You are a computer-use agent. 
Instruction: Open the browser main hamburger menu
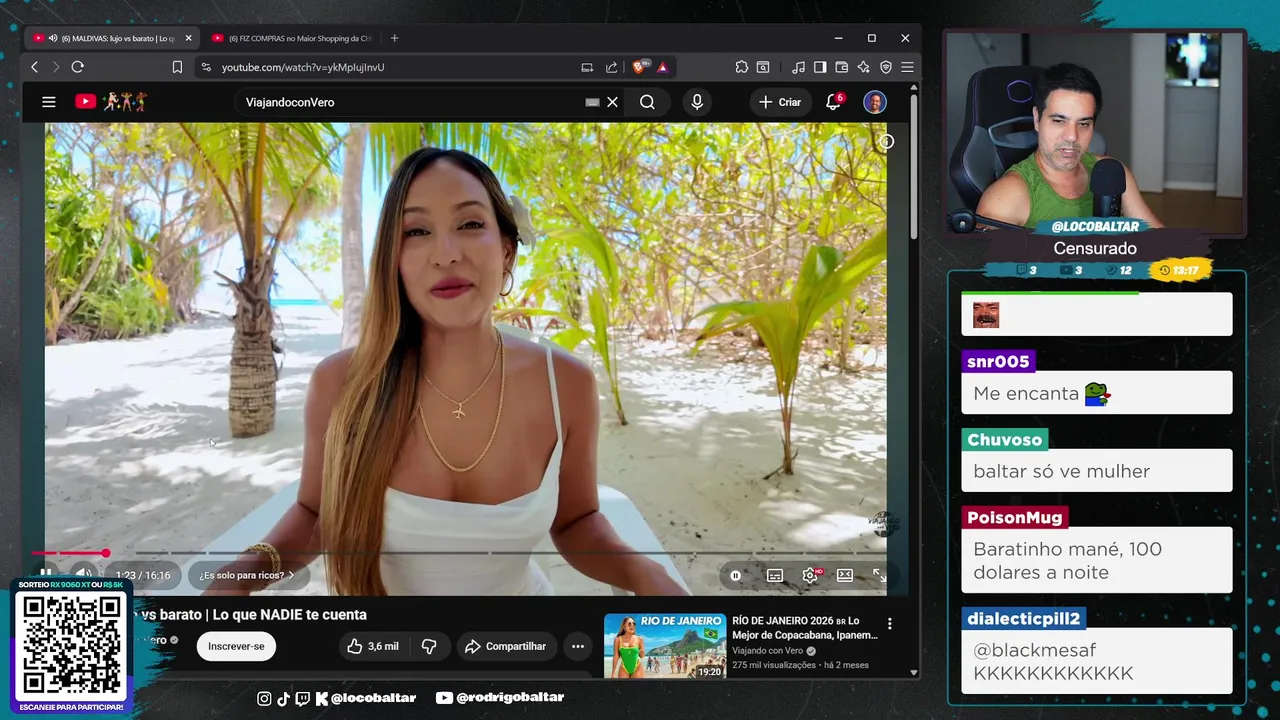click(907, 67)
